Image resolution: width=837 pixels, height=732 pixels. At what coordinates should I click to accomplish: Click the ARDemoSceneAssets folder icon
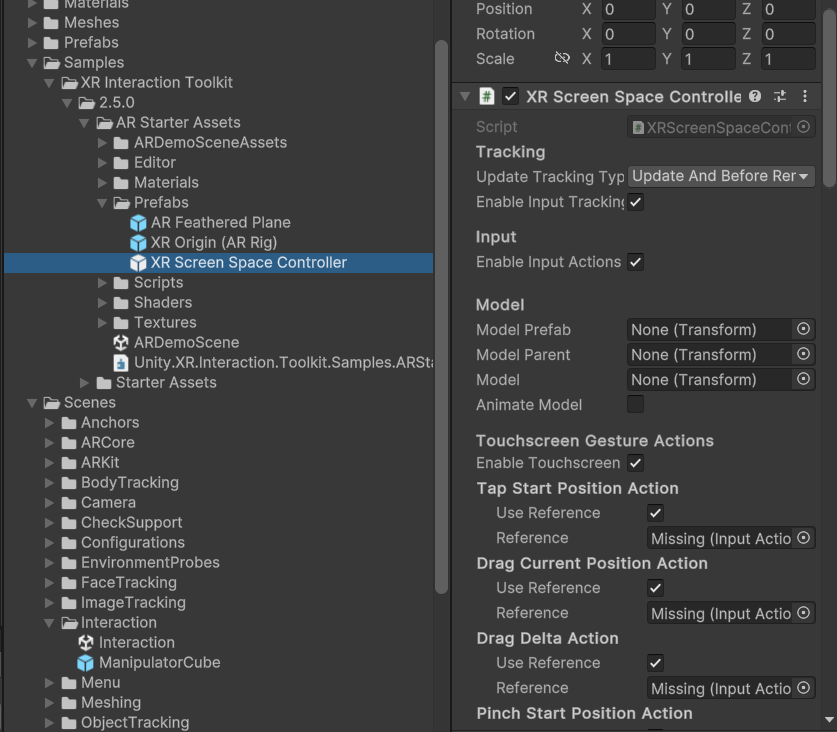click(121, 143)
